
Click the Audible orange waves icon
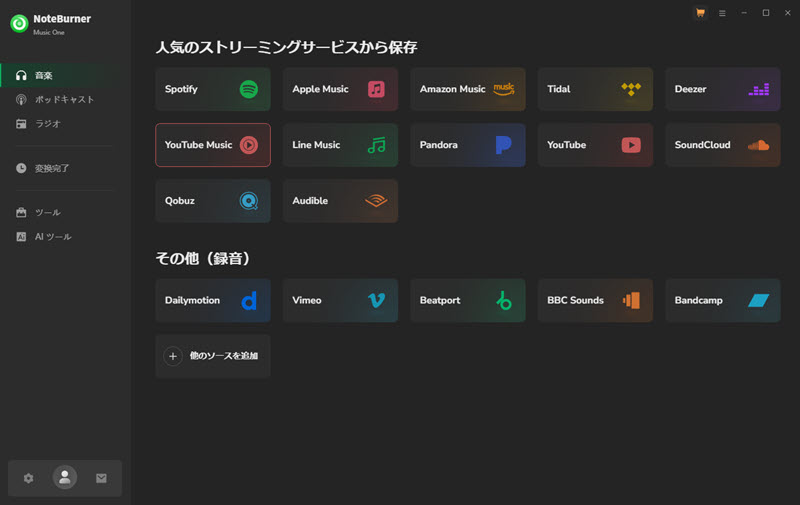[x=376, y=201]
